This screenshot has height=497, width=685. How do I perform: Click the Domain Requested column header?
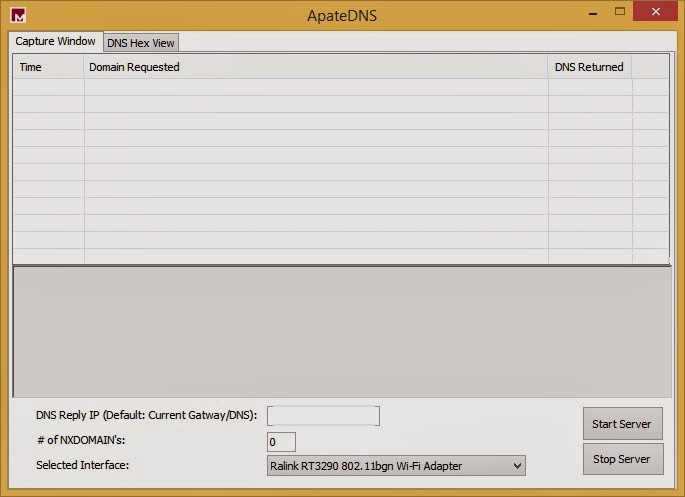point(316,67)
